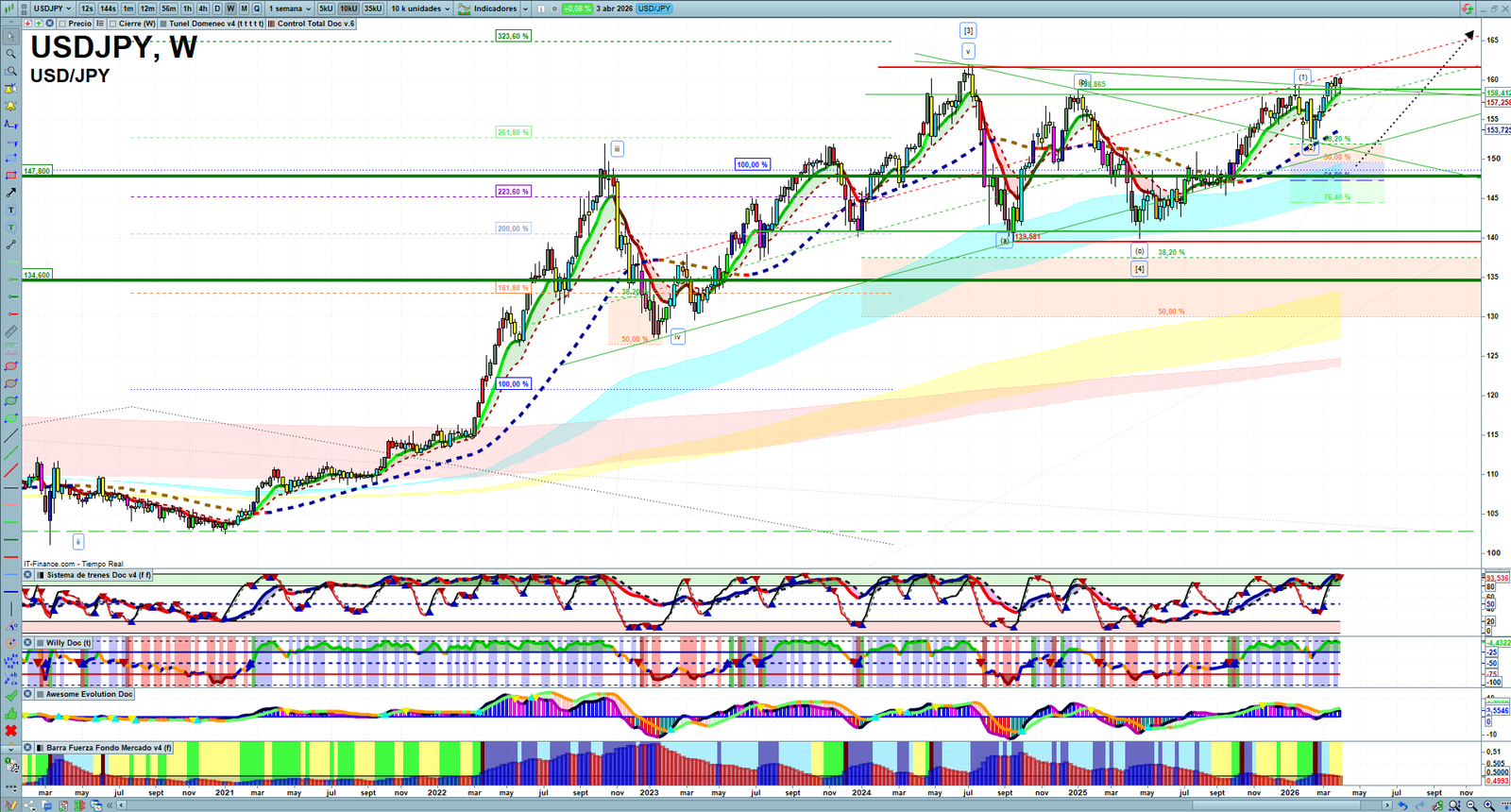Close the Willy Doc indicator panel

(x=28, y=643)
